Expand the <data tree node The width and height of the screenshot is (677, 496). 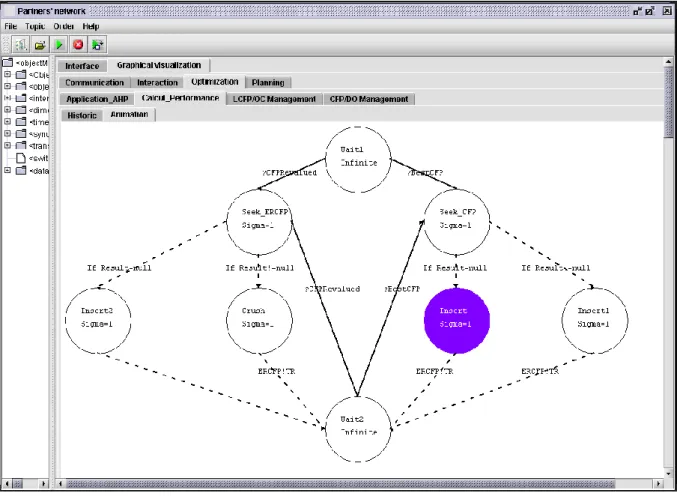tap(7, 171)
